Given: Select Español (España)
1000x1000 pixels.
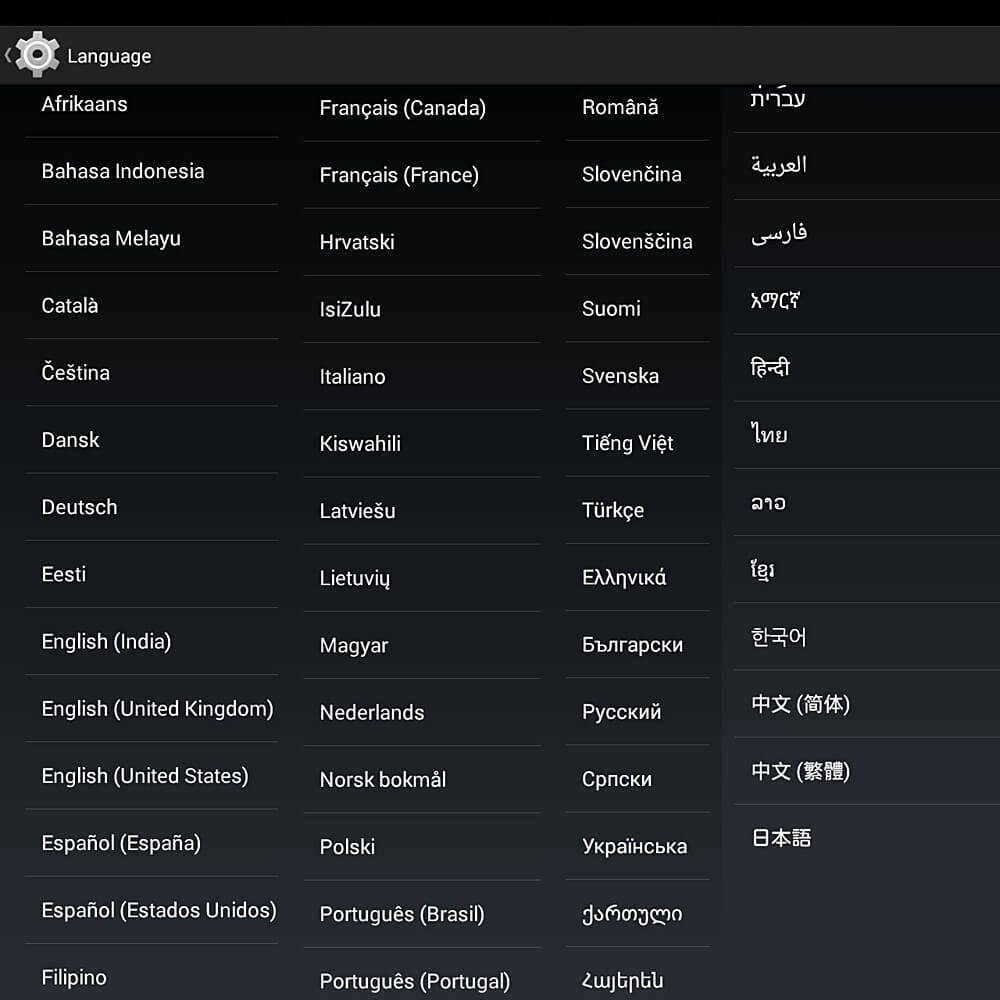Looking at the screenshot, I should 151,843.
